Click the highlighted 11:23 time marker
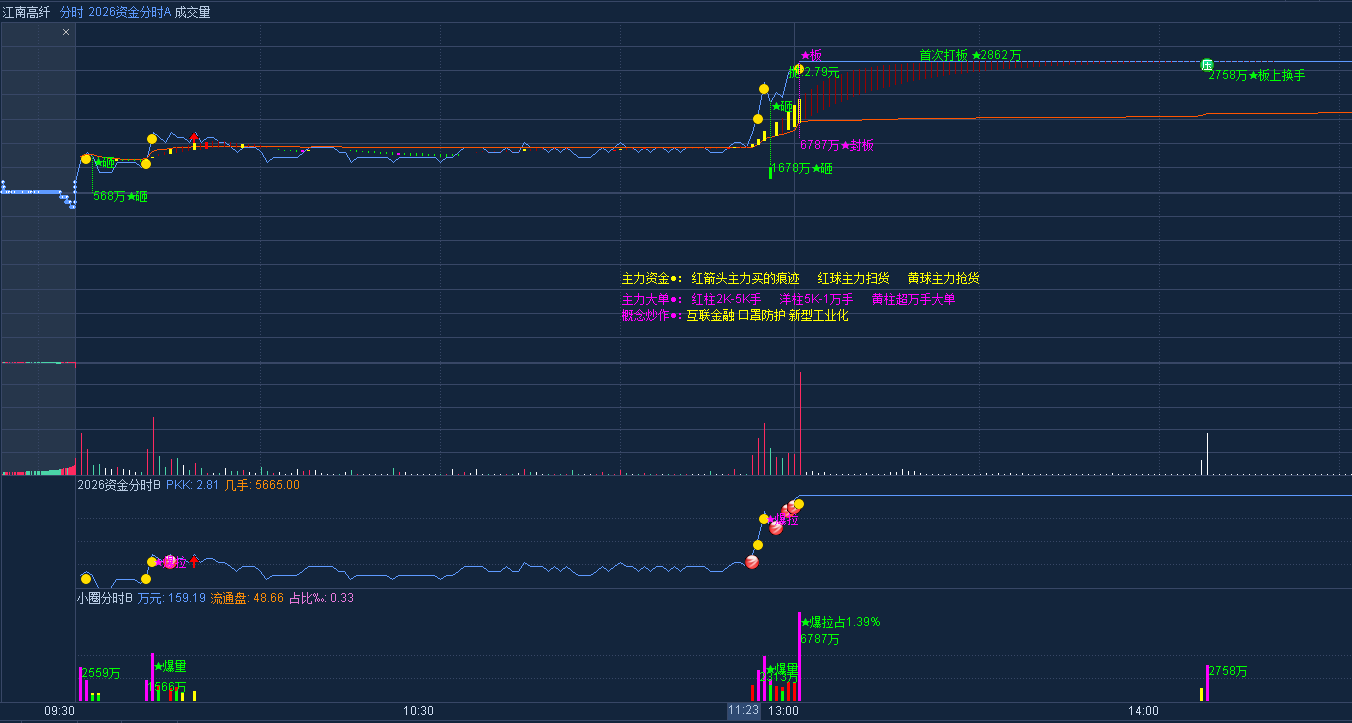The height and width of the screenshot is (723, 1352). (743, 711)
